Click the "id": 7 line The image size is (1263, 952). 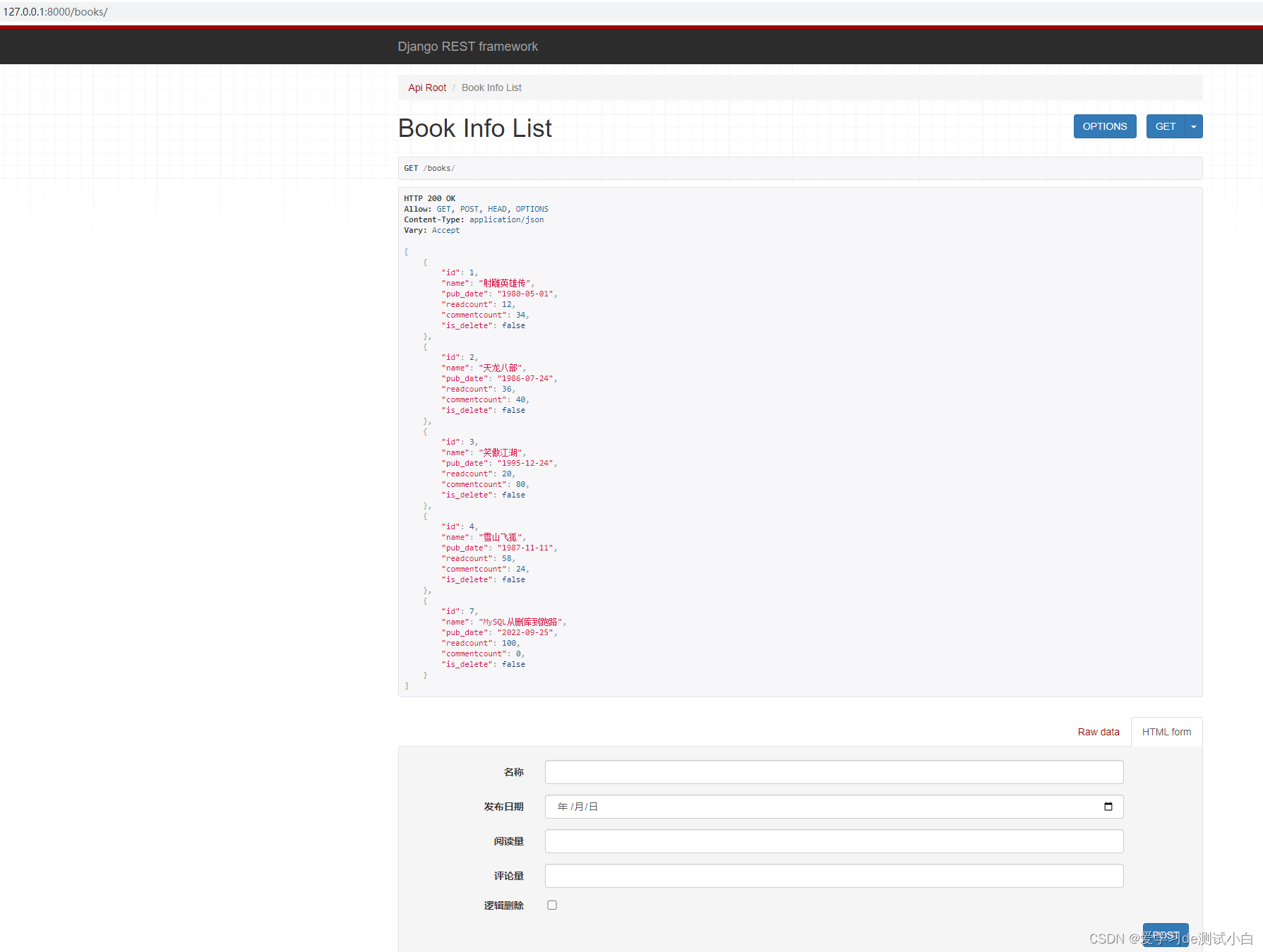[x=460, y=611]
